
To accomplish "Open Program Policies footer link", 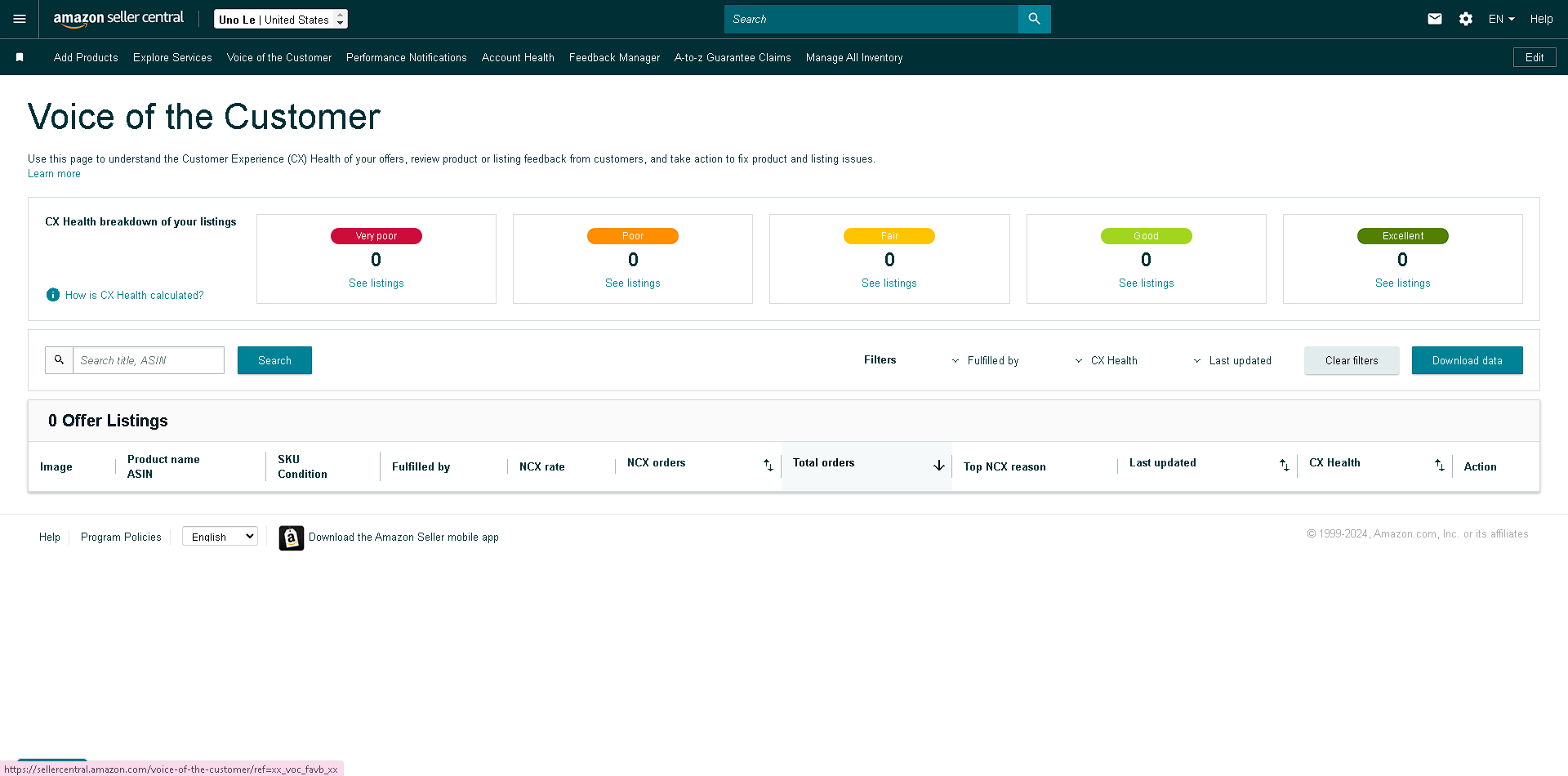I will click(x=121, y=537).
